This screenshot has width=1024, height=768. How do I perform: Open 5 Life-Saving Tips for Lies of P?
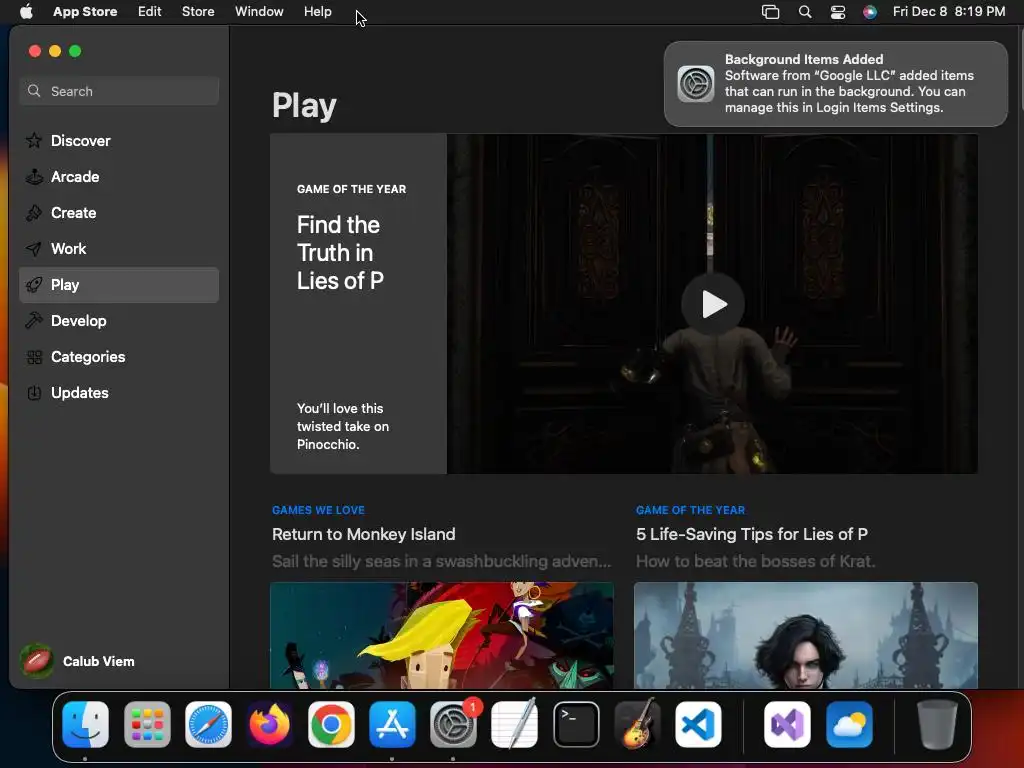click(752, 534)
